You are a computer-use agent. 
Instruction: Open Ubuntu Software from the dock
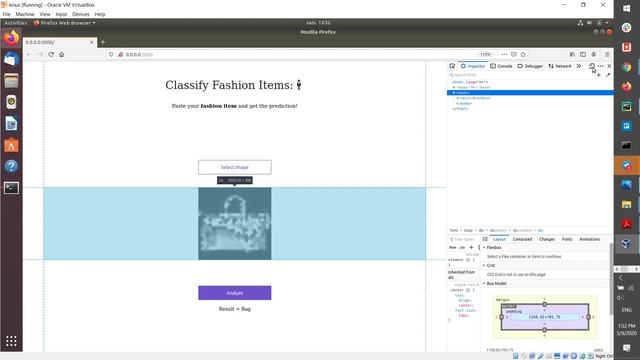11,145
